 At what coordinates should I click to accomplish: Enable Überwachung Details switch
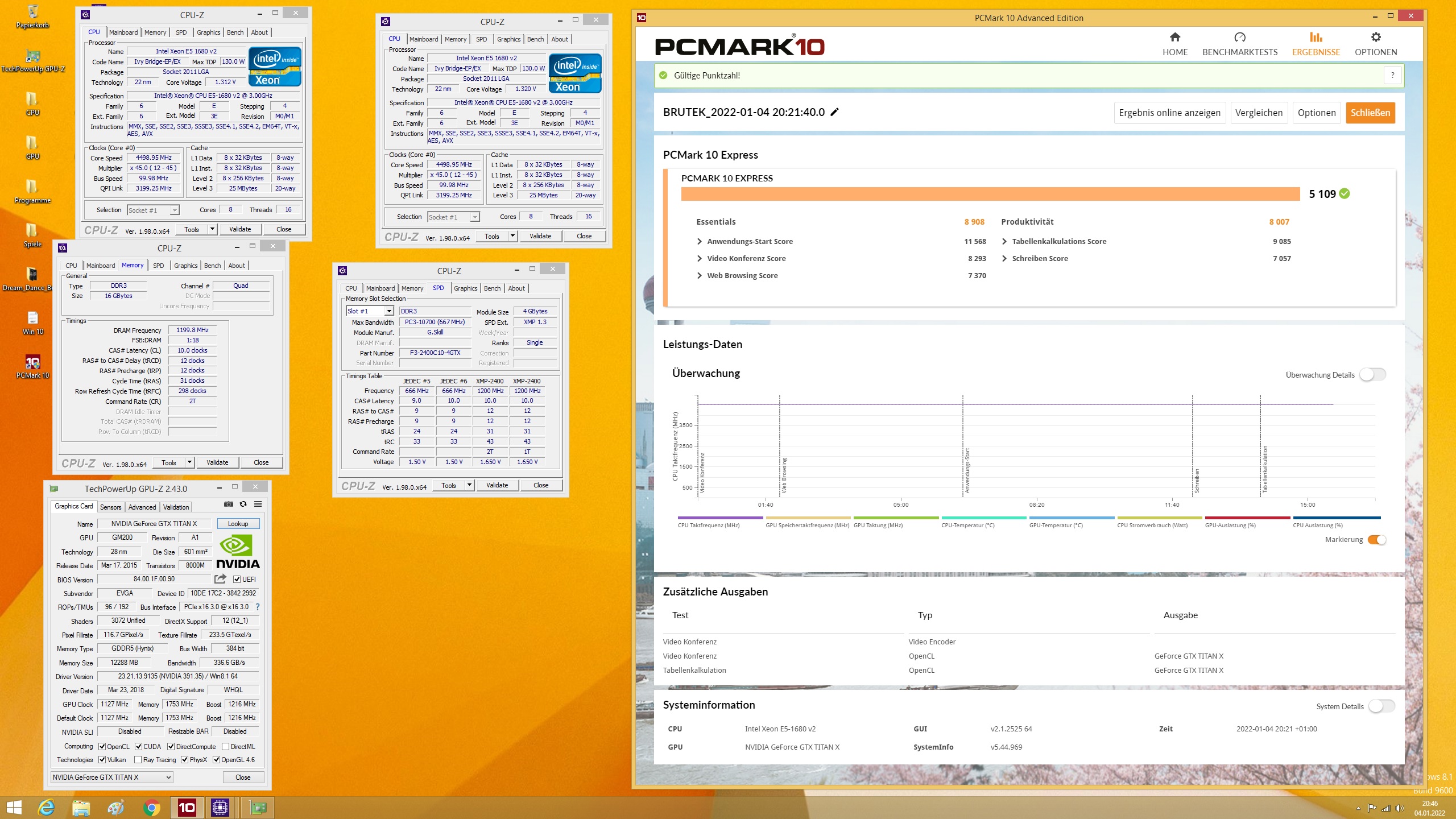[1372, 374]
